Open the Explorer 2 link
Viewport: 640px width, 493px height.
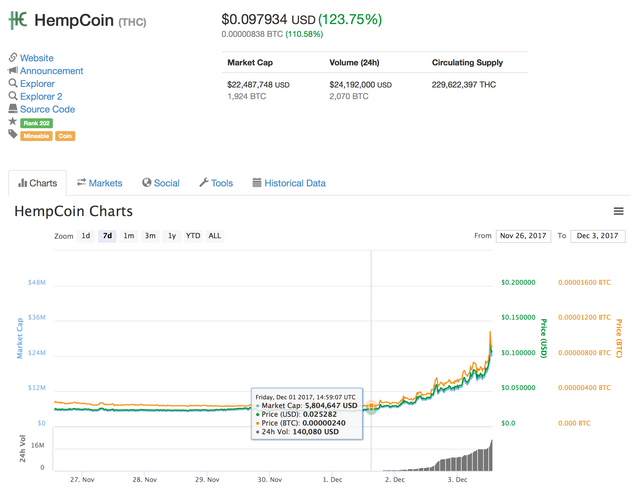(x=41, y=96)
